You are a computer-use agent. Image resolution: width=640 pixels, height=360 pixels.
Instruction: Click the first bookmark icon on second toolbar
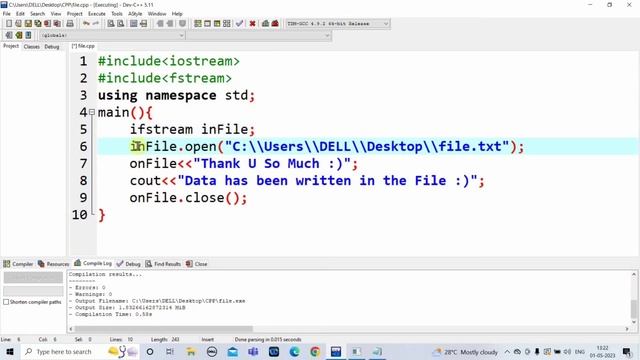[x=9, y=35]
